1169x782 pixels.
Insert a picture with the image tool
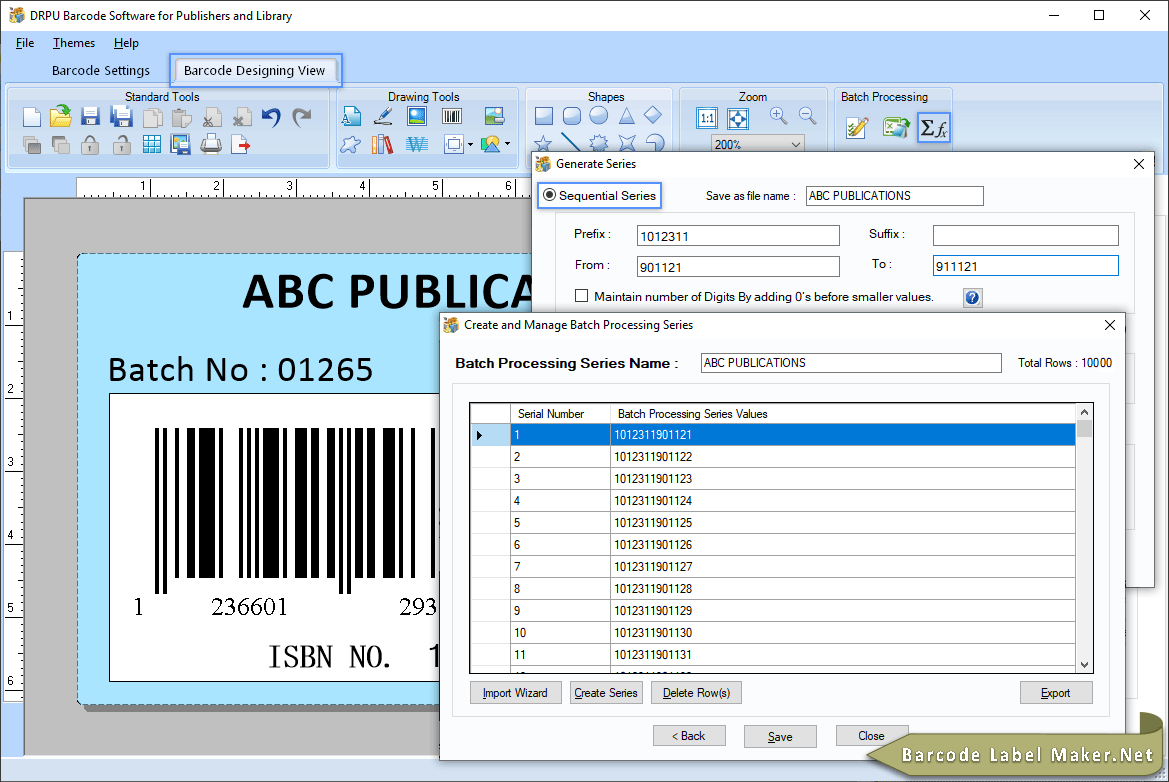(x=417, y=116)
